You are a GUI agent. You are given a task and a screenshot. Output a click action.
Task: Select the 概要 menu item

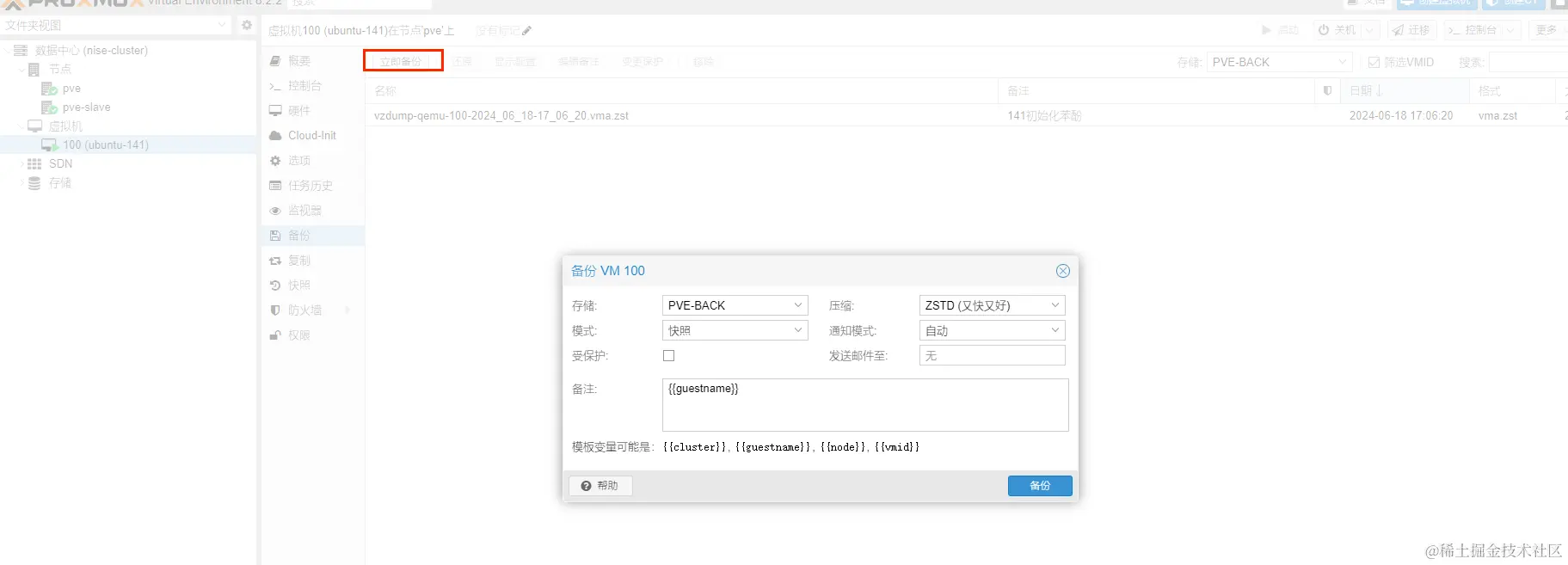[x=313, y=61]
